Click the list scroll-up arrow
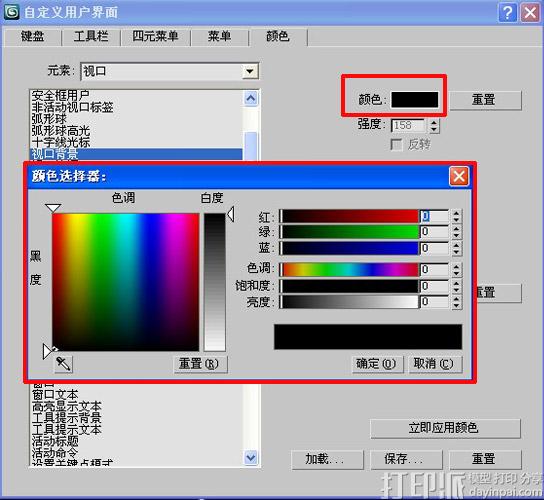Image resolution: width=544 pixels, height=500 pixels. tap(250, 99)
